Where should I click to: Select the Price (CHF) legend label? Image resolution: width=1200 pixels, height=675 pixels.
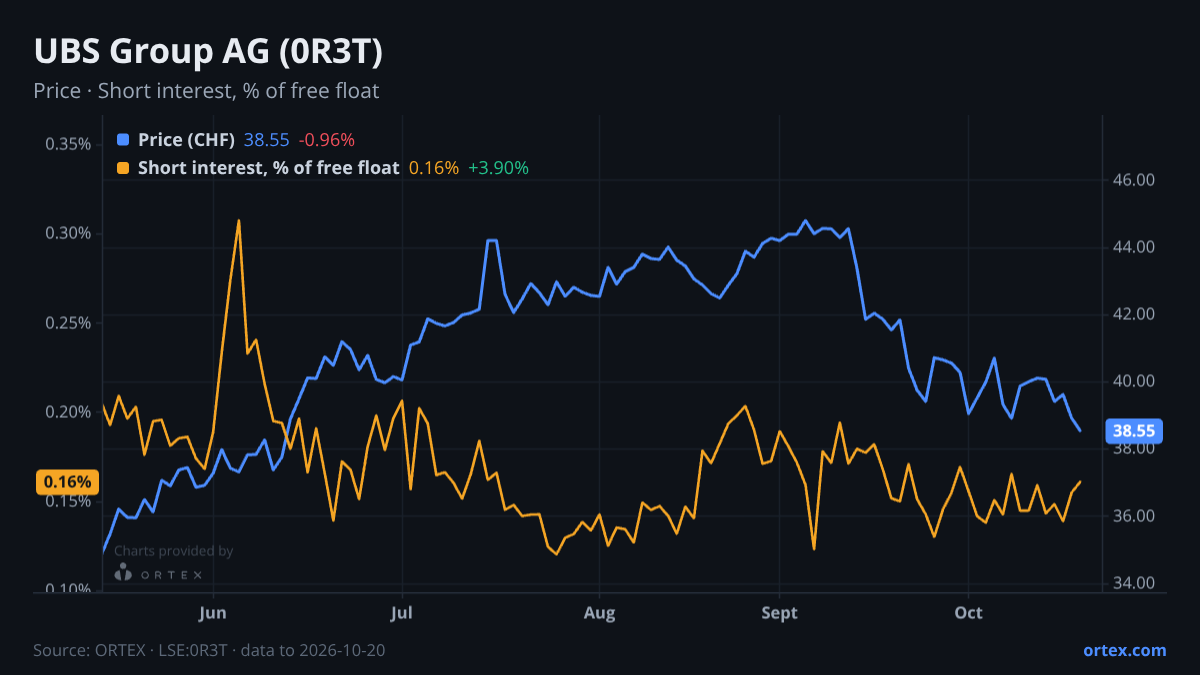[187, 140]
